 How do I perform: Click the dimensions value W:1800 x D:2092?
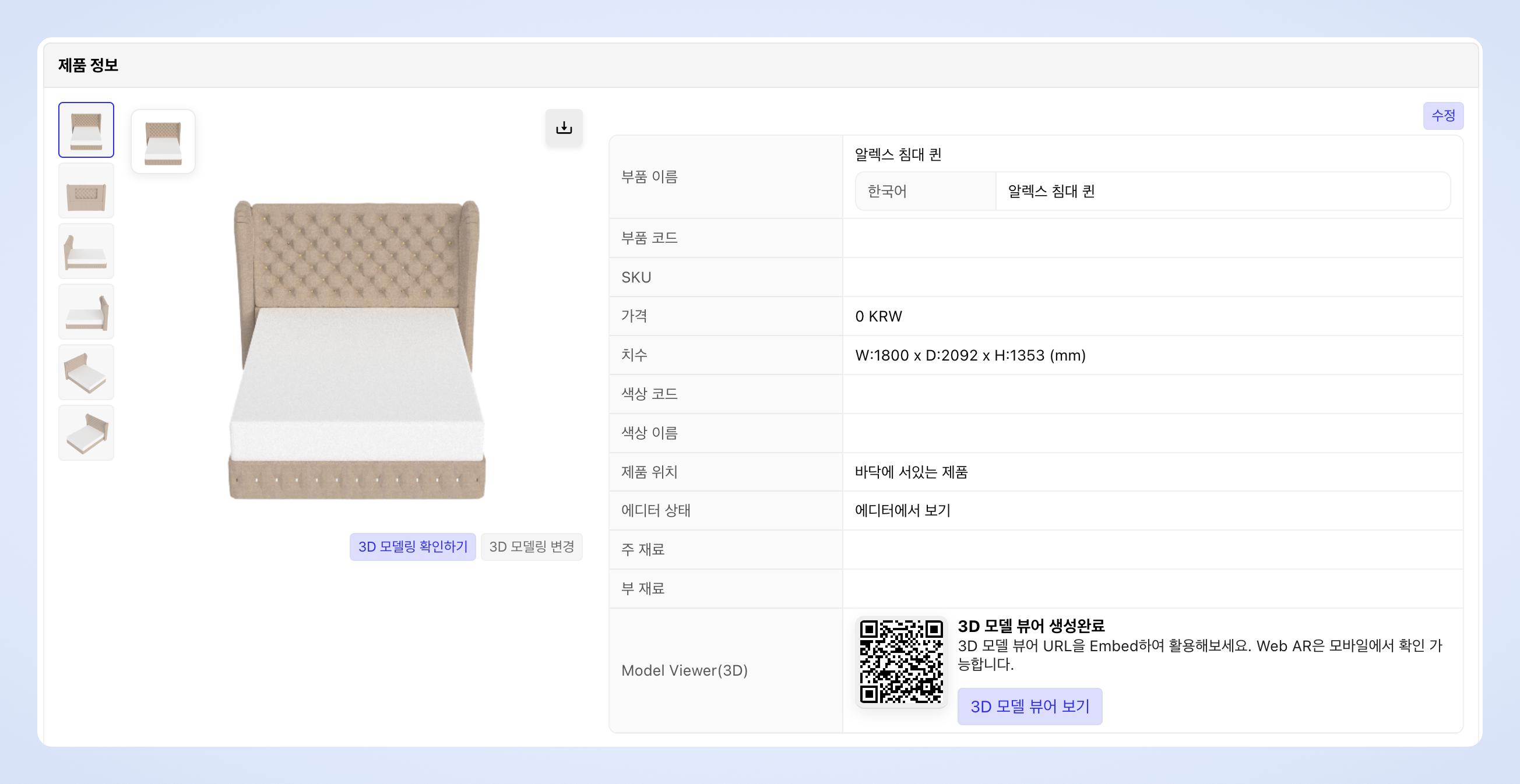(x=970, y=355)
